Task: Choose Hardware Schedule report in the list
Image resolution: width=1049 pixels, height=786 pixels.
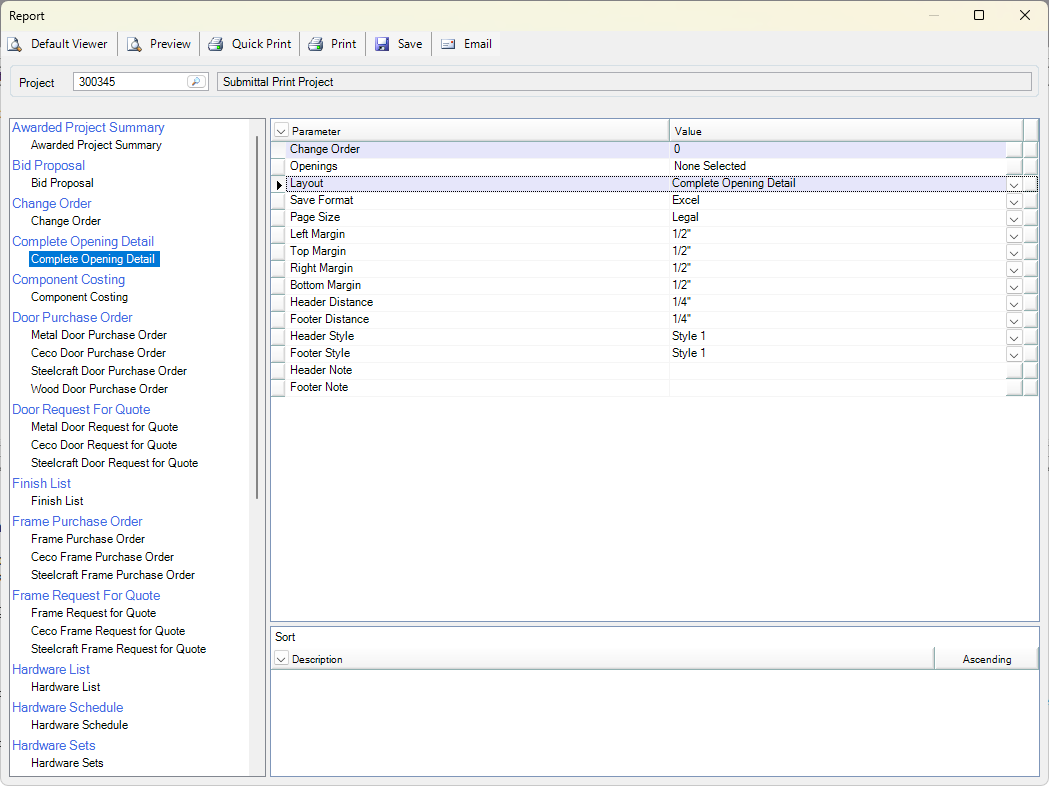Action: point(79,725)
